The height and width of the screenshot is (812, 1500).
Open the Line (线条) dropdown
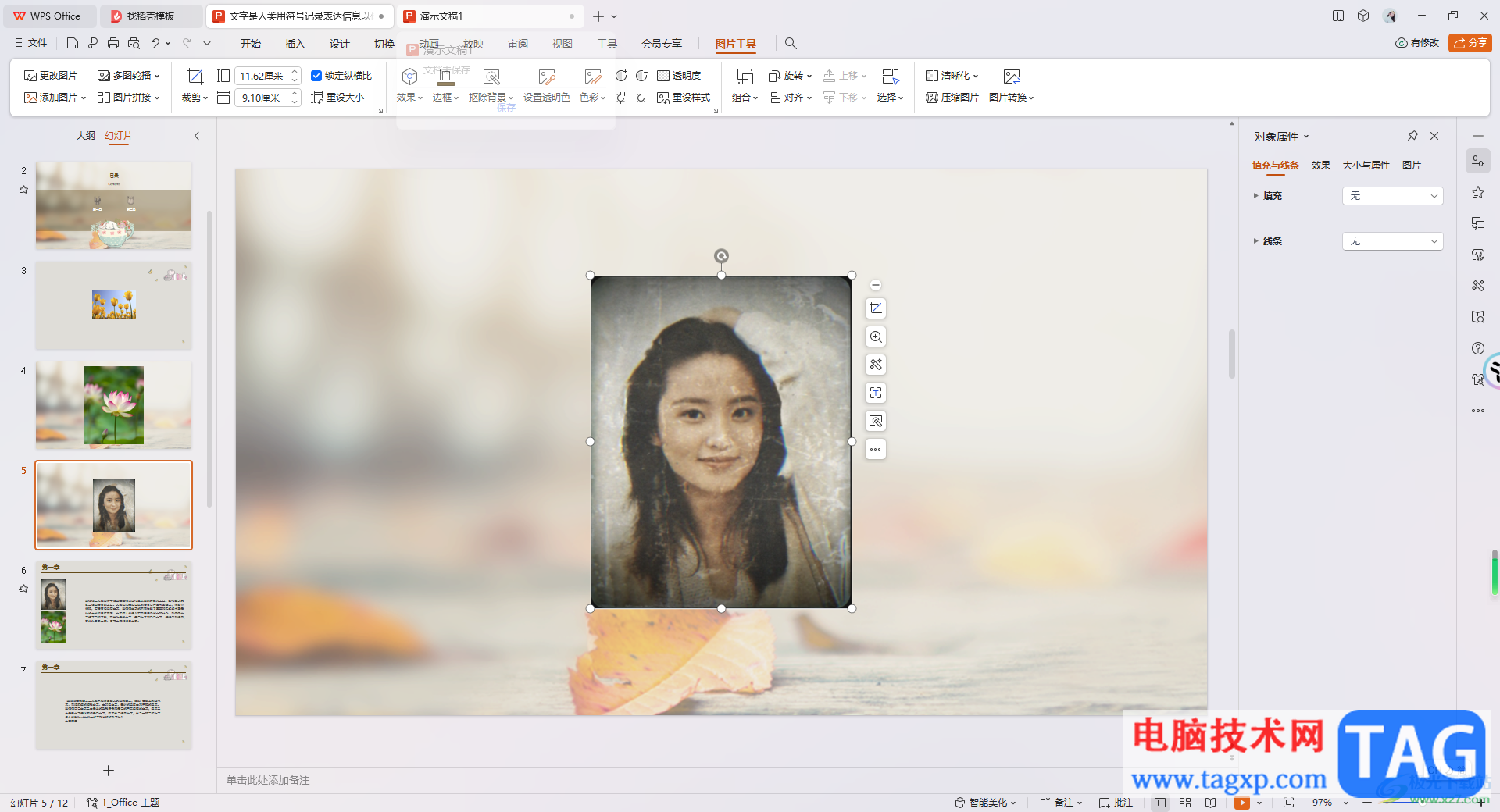pos(1392,241)
